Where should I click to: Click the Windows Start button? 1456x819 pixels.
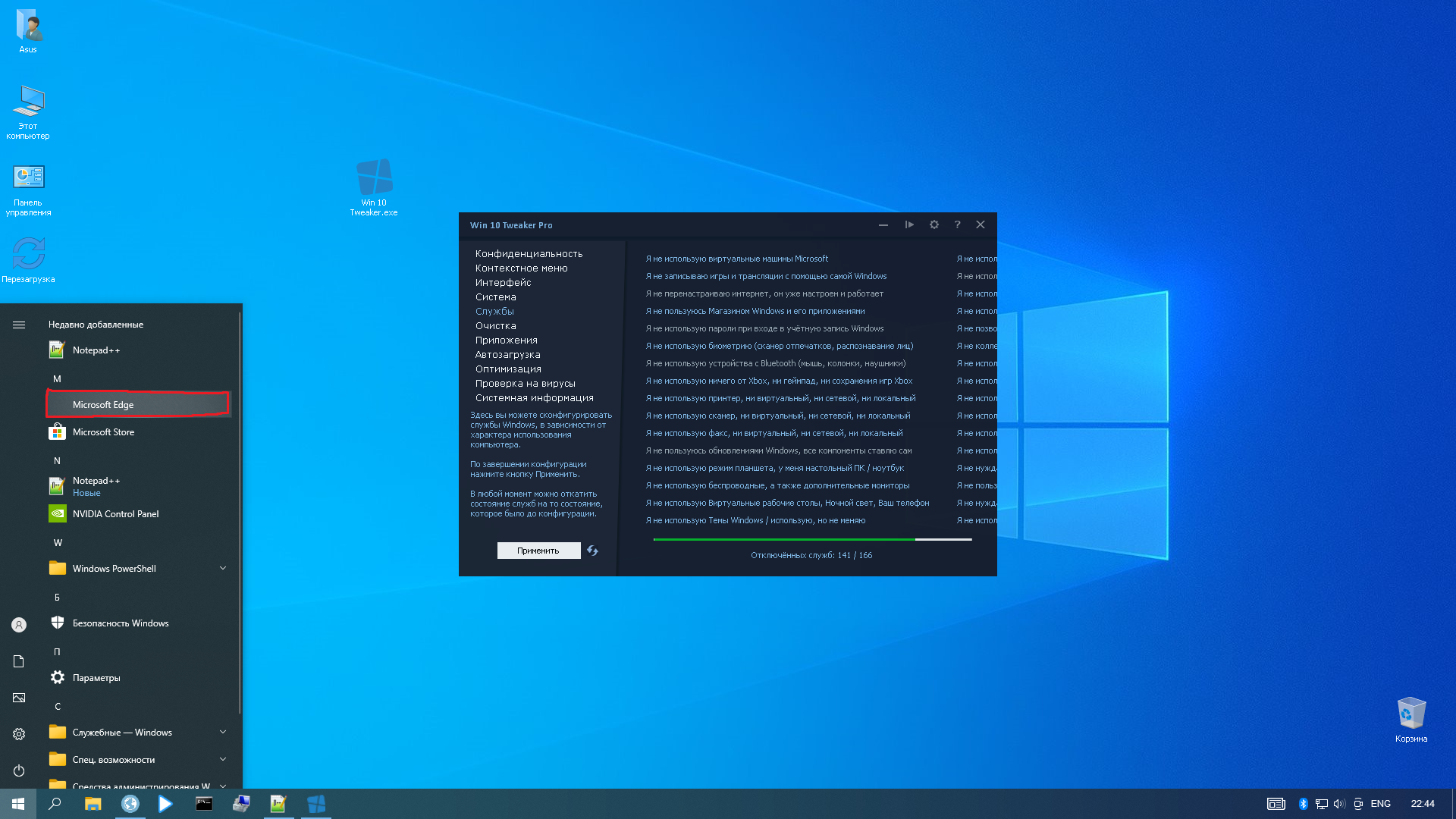(18, 804)
